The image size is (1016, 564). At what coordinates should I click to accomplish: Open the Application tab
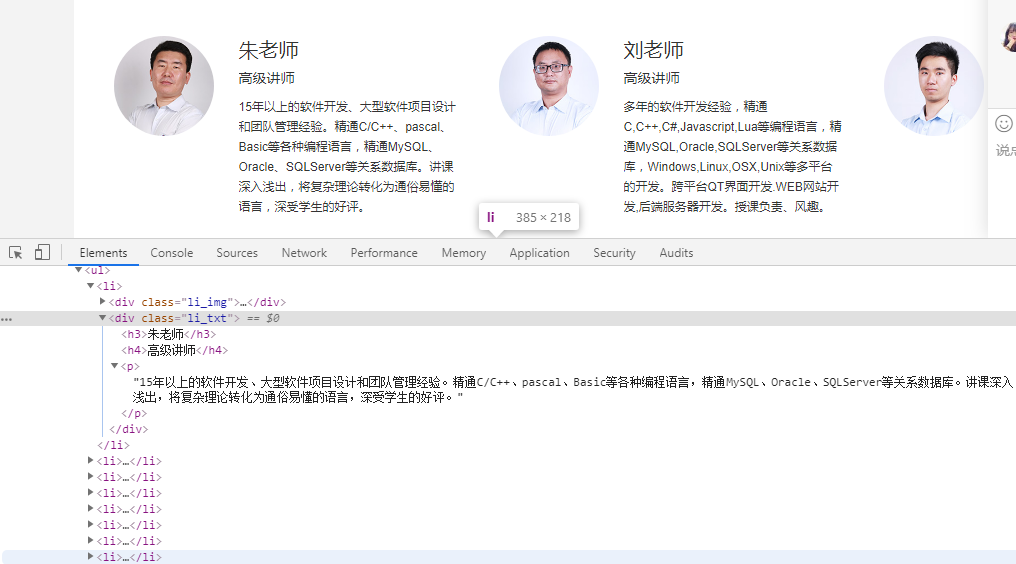(x=539, y=253)
